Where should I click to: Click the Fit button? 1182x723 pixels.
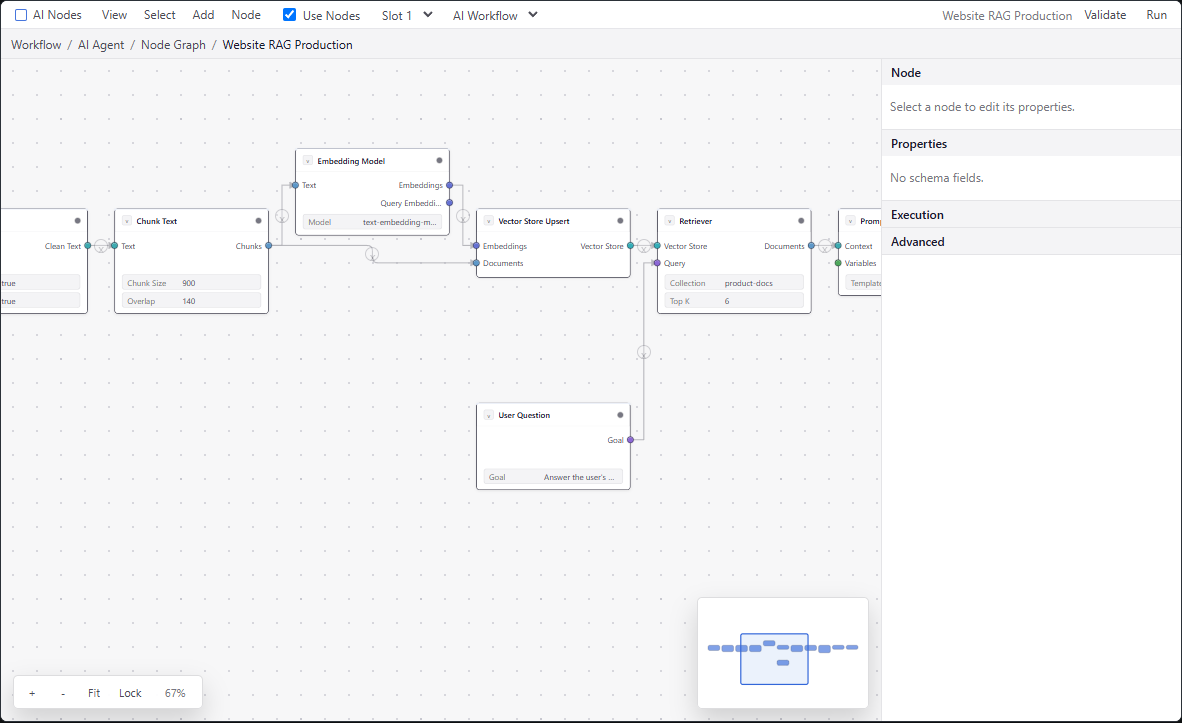pyautogui.click(x=94, y=693)
